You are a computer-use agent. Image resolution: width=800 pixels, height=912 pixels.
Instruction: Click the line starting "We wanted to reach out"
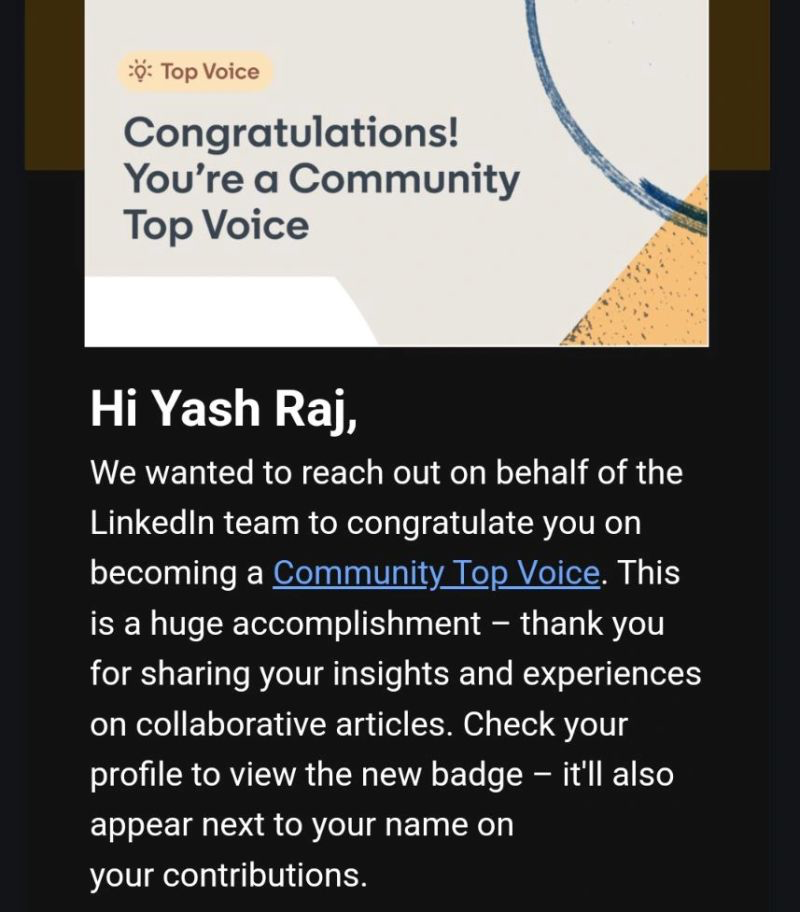click(386, 472)
